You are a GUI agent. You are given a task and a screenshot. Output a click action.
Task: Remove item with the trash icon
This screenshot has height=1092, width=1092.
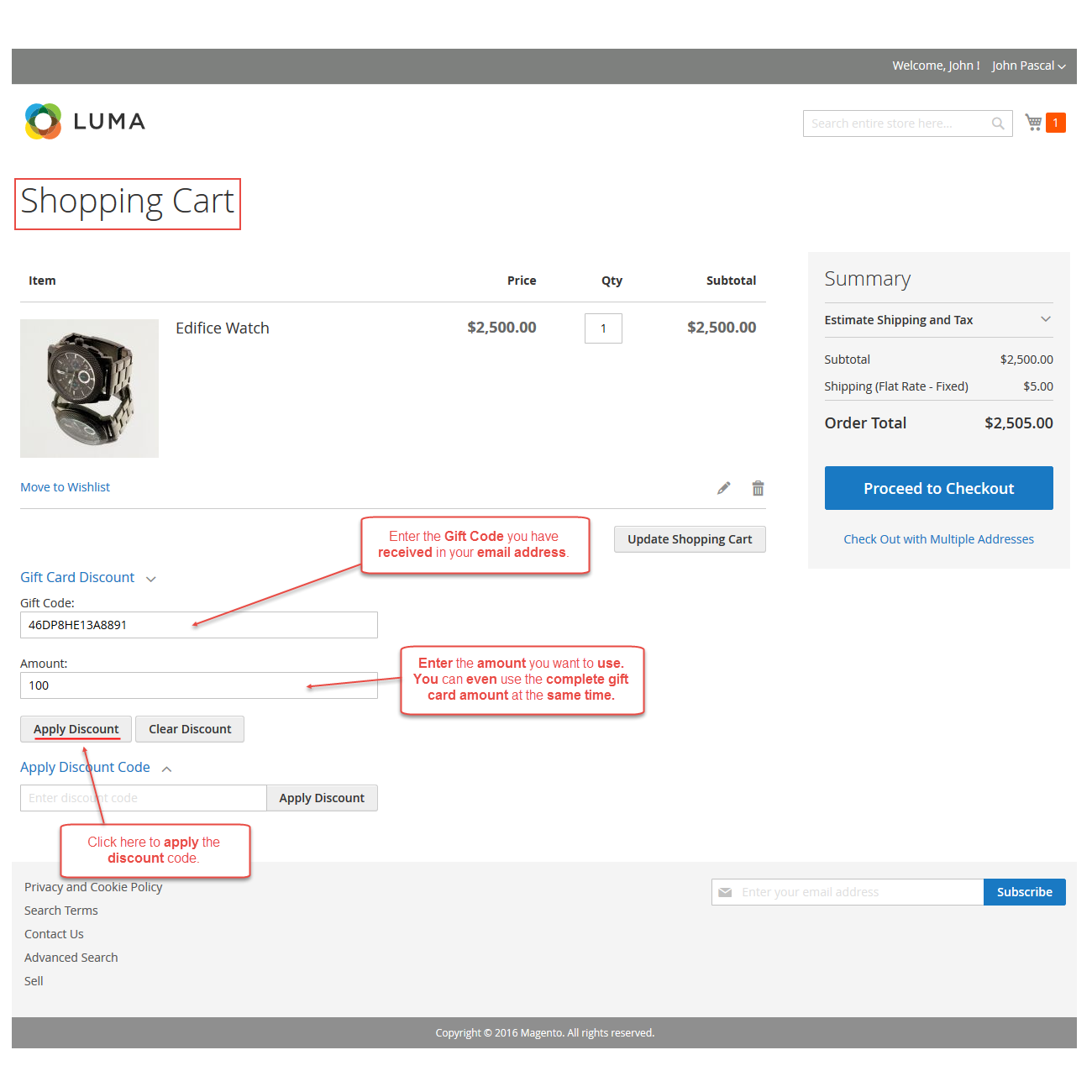coord(758,488)
